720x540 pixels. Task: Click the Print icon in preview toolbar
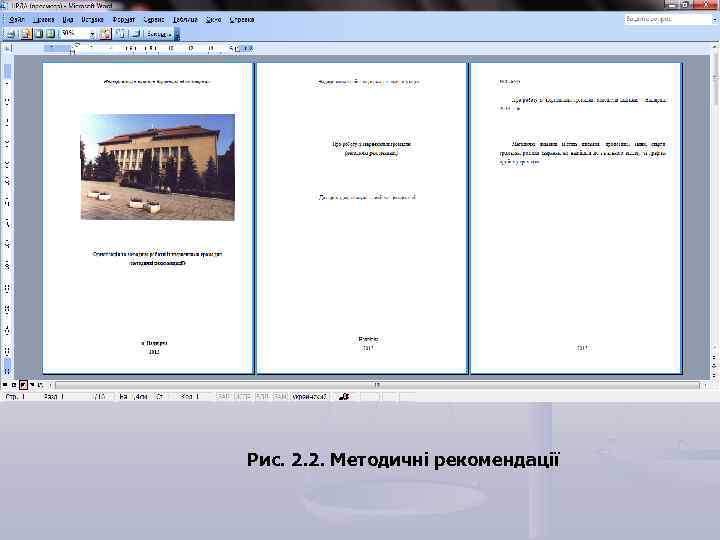[11, 34]
